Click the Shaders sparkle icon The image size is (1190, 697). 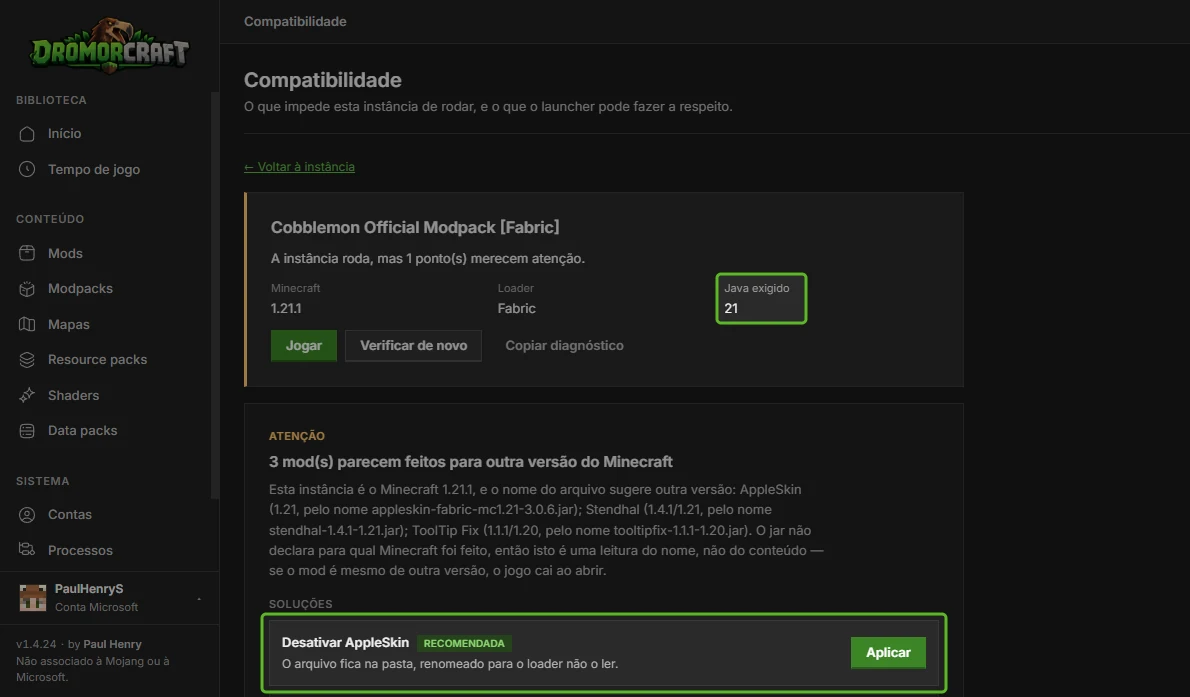pyautogui.click(x=27, y=395)
